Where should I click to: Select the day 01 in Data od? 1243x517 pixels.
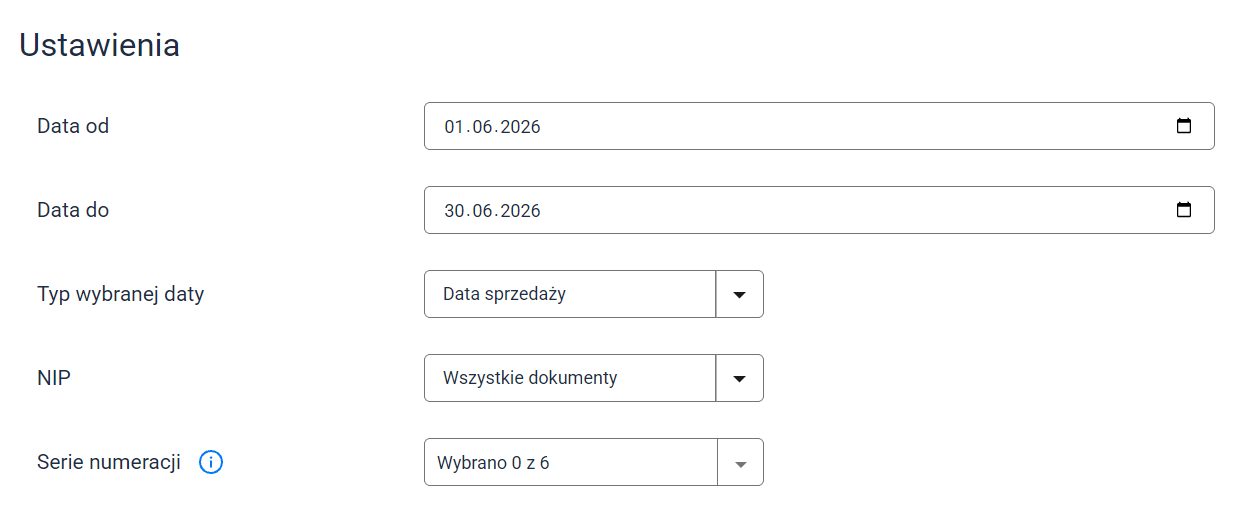coord(455,127)
